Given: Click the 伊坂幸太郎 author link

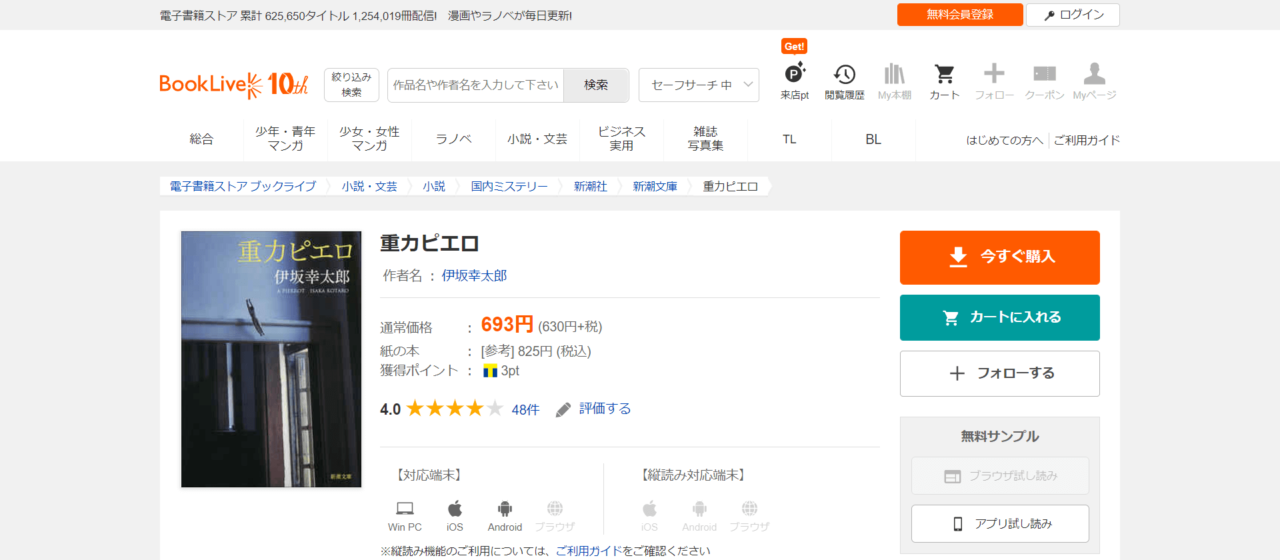Looking at the screenshot, I should point(474,275).
